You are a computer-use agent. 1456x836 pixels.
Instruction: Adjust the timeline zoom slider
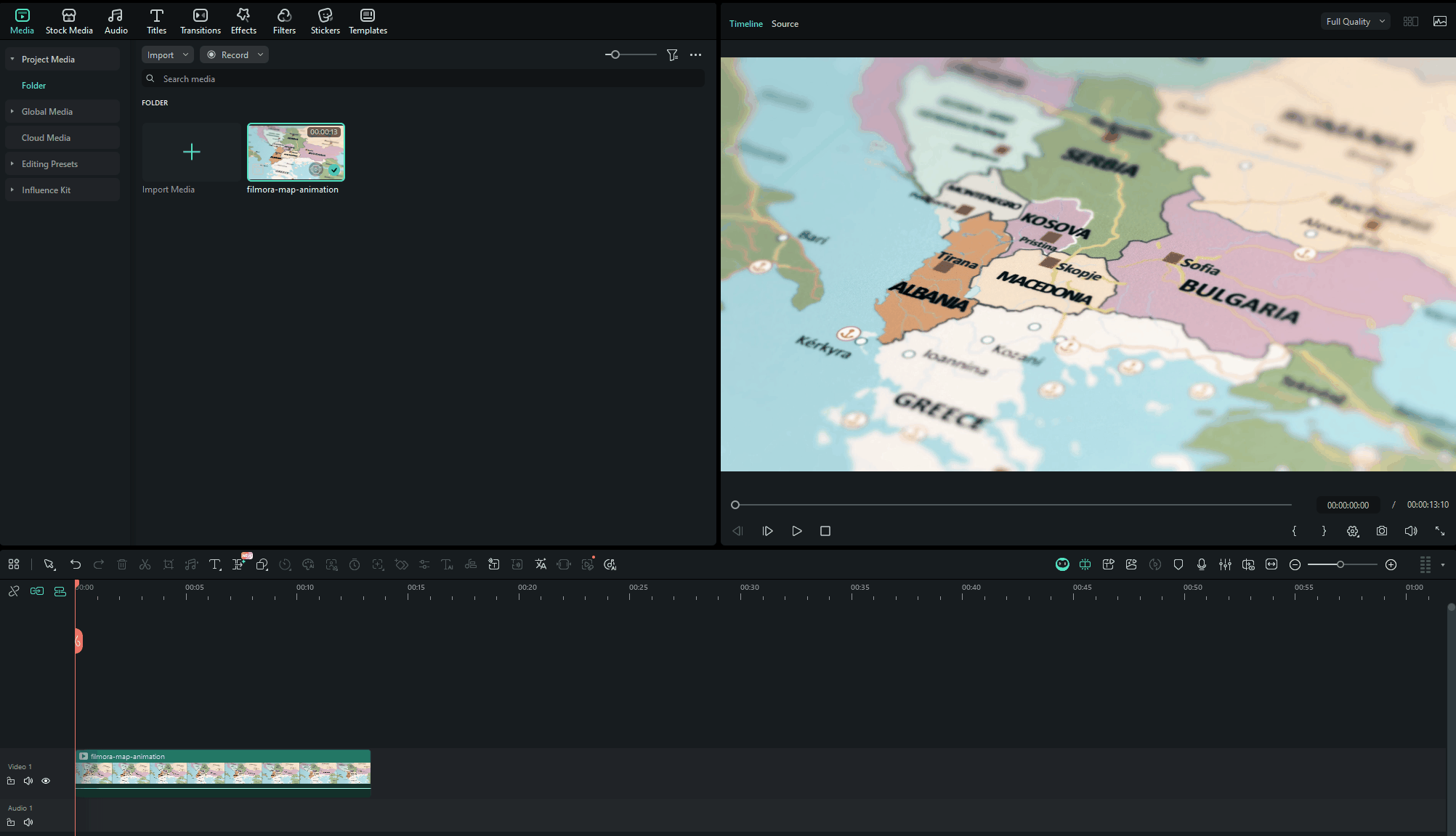click(x=1341, y=564)
